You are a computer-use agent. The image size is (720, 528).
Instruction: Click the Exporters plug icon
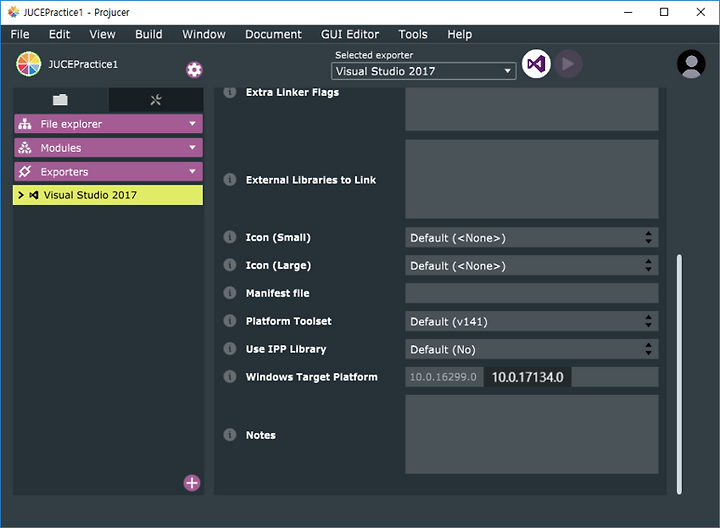(25, 172)
